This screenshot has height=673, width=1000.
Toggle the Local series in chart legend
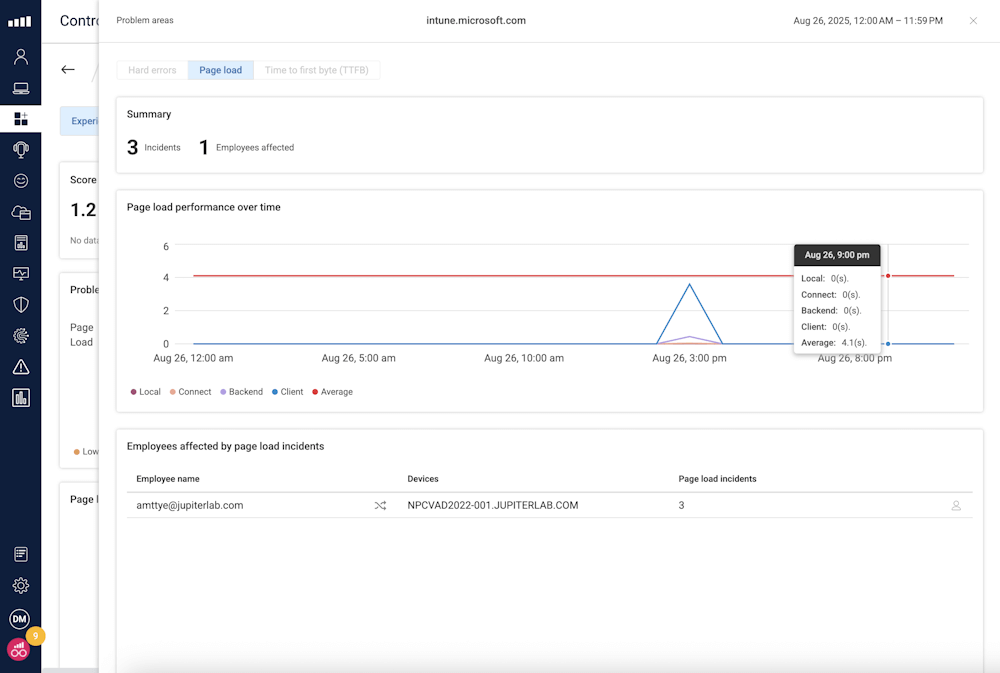[x=145, y=392]
